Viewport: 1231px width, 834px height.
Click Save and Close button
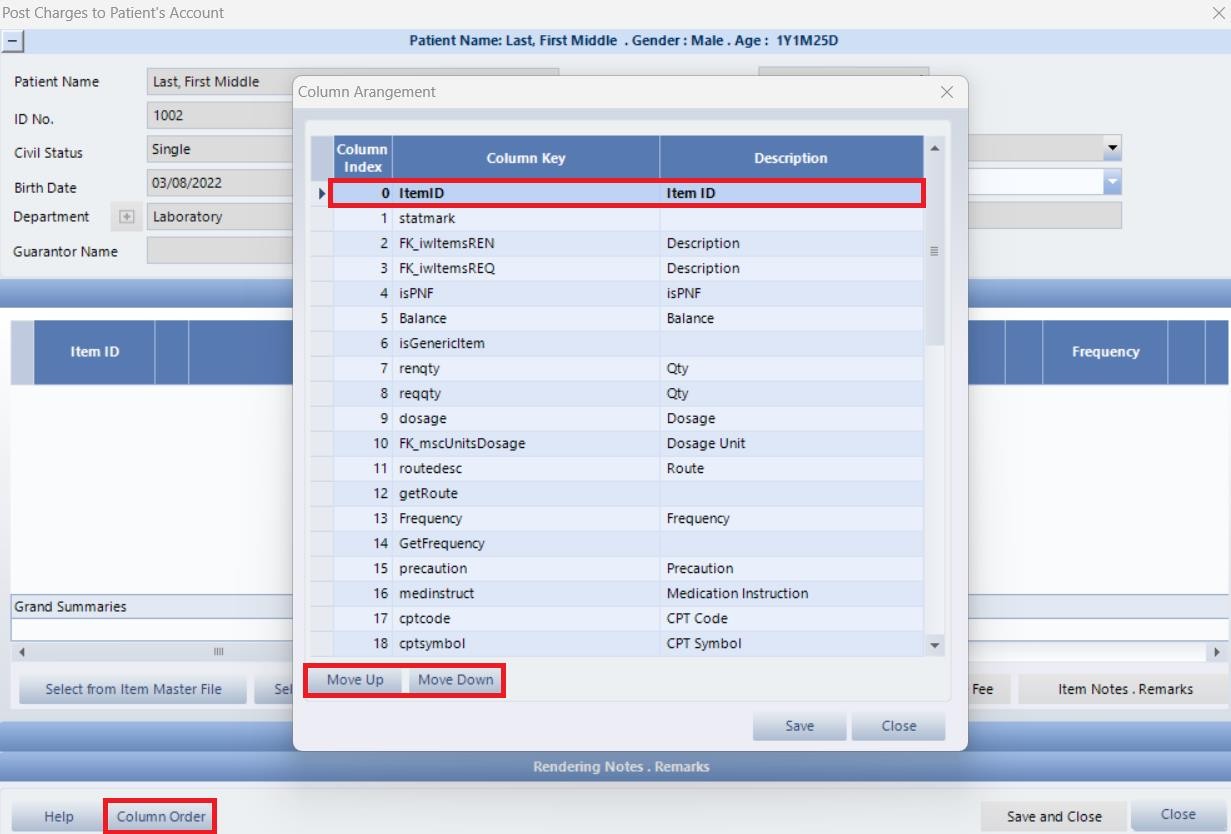[x=1054, y=816]
